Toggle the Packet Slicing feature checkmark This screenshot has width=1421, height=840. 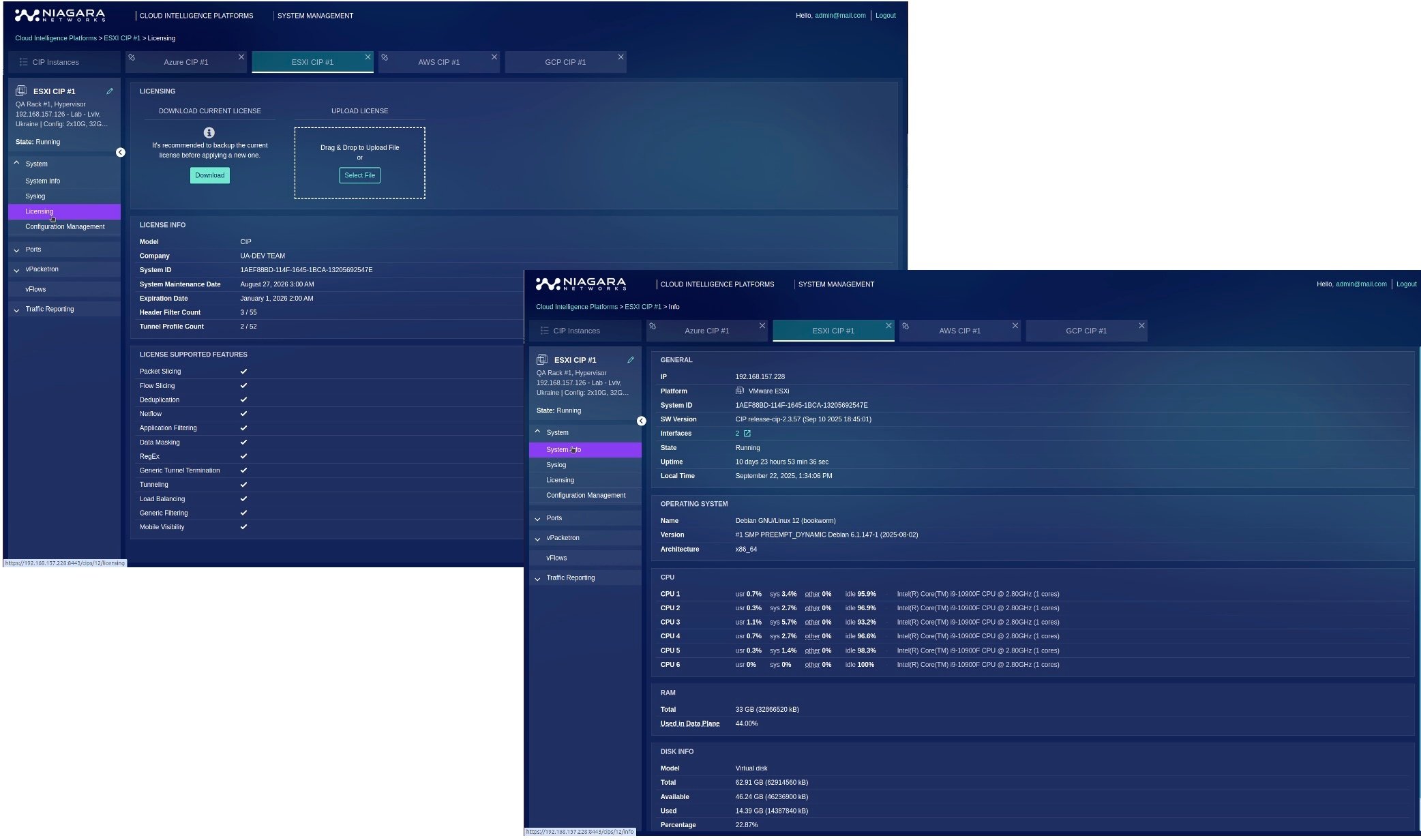[243, 372]
